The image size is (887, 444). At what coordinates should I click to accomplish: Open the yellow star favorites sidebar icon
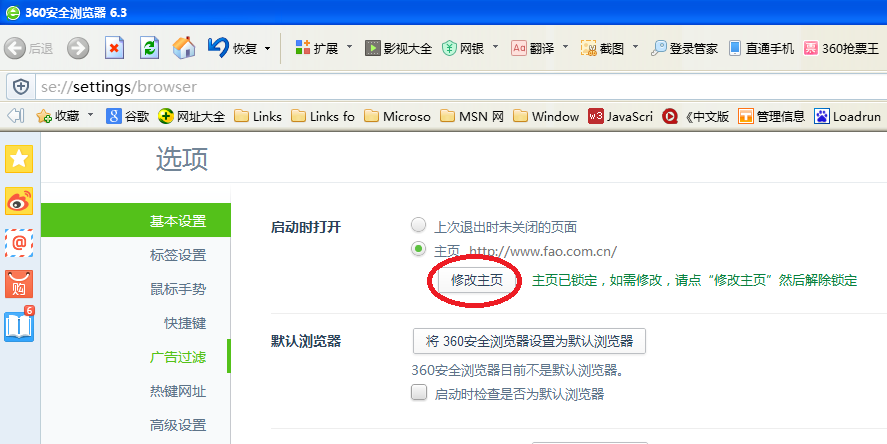(19, 158)
